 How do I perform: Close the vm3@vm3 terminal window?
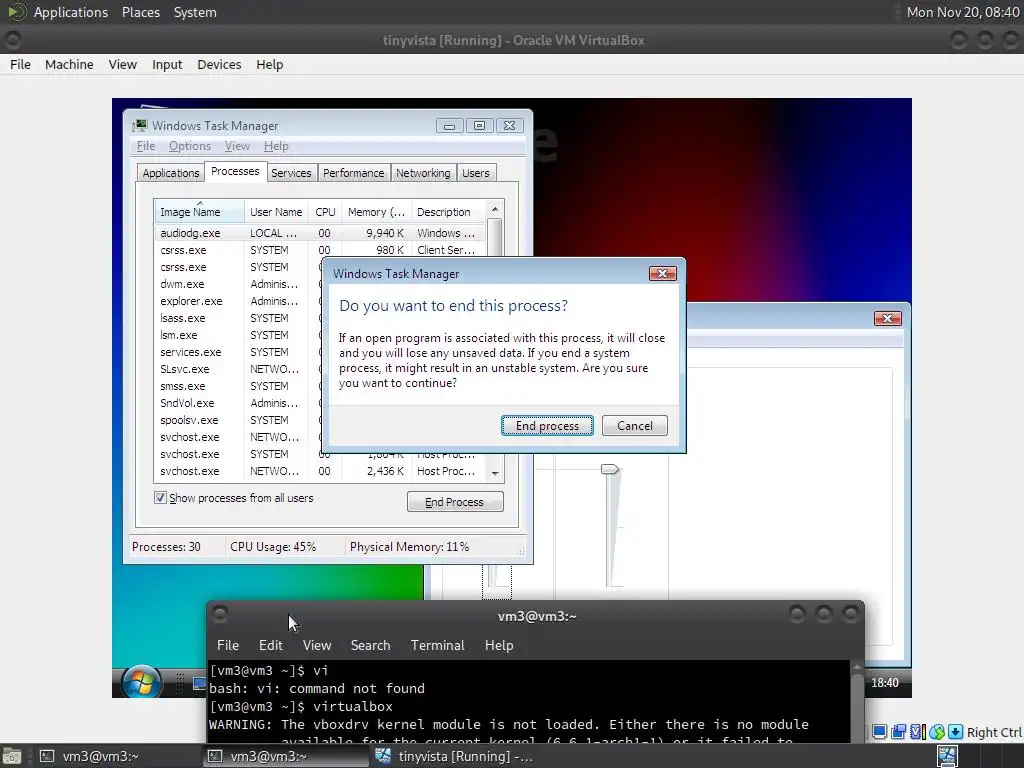pyautogui.click(x=850, y=613)
